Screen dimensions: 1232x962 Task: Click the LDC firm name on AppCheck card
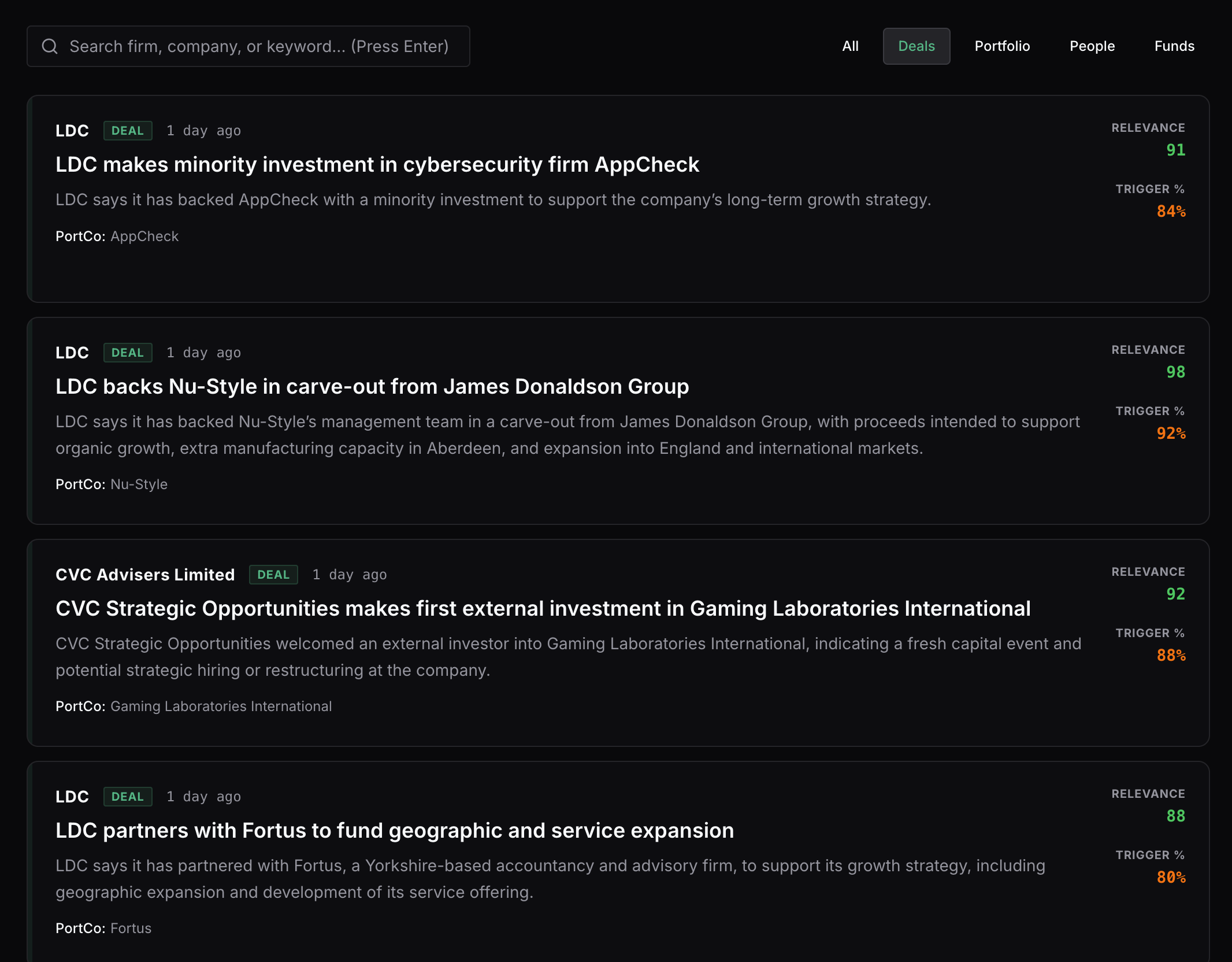(x=72, y=131)
